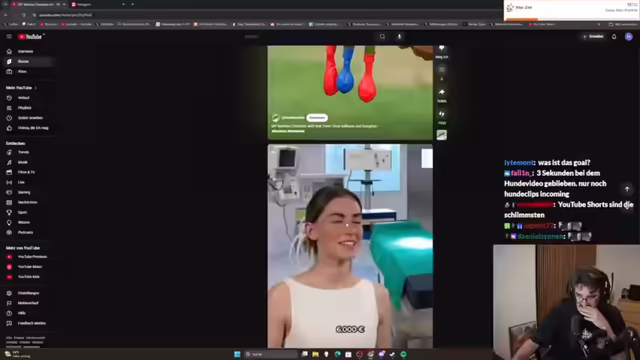The height and width of the screenshot is (360, 640).
Task: Open Einstellungen in the sidebar
Action: 27,293
